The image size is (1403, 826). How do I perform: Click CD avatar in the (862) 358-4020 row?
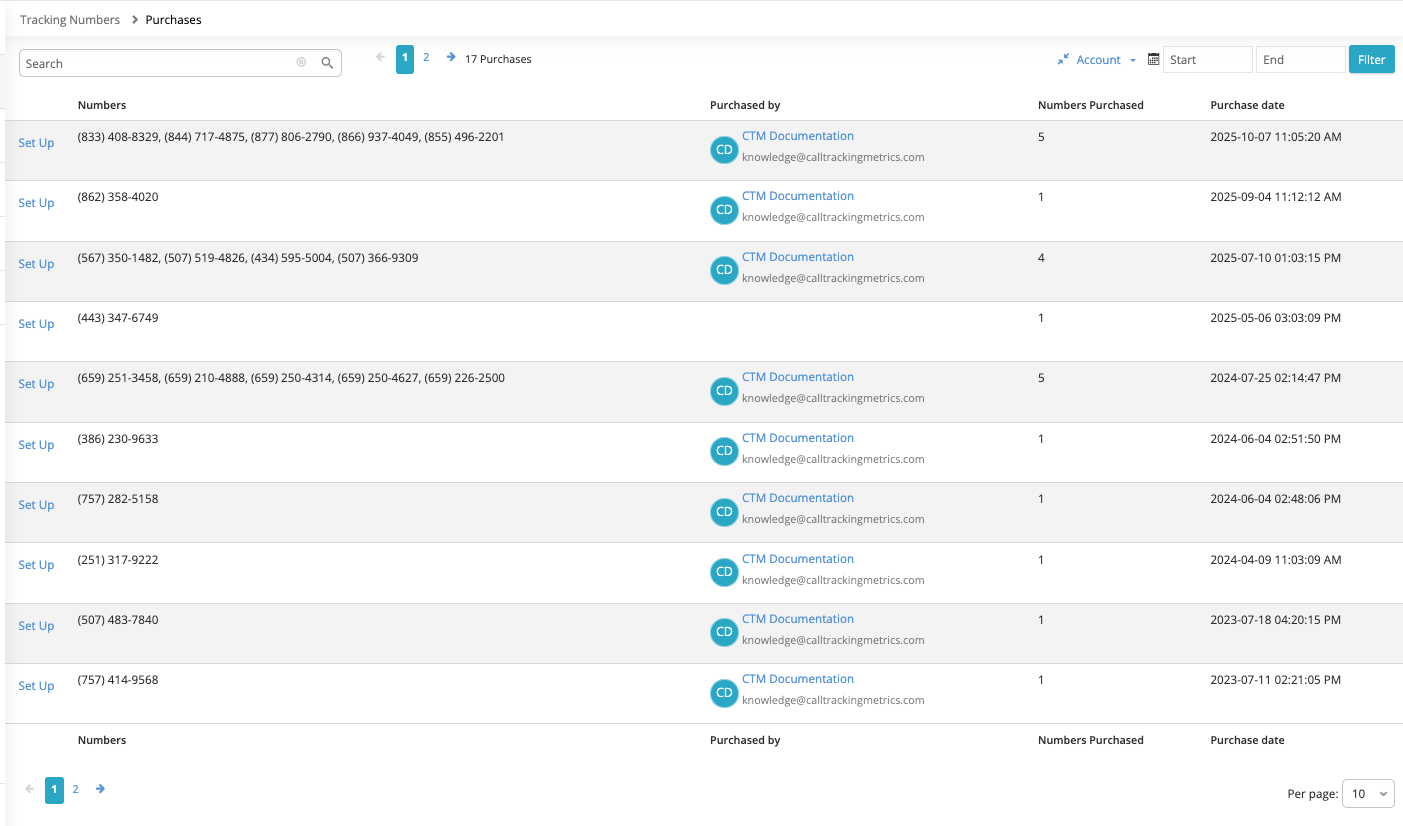coord(724,210)
